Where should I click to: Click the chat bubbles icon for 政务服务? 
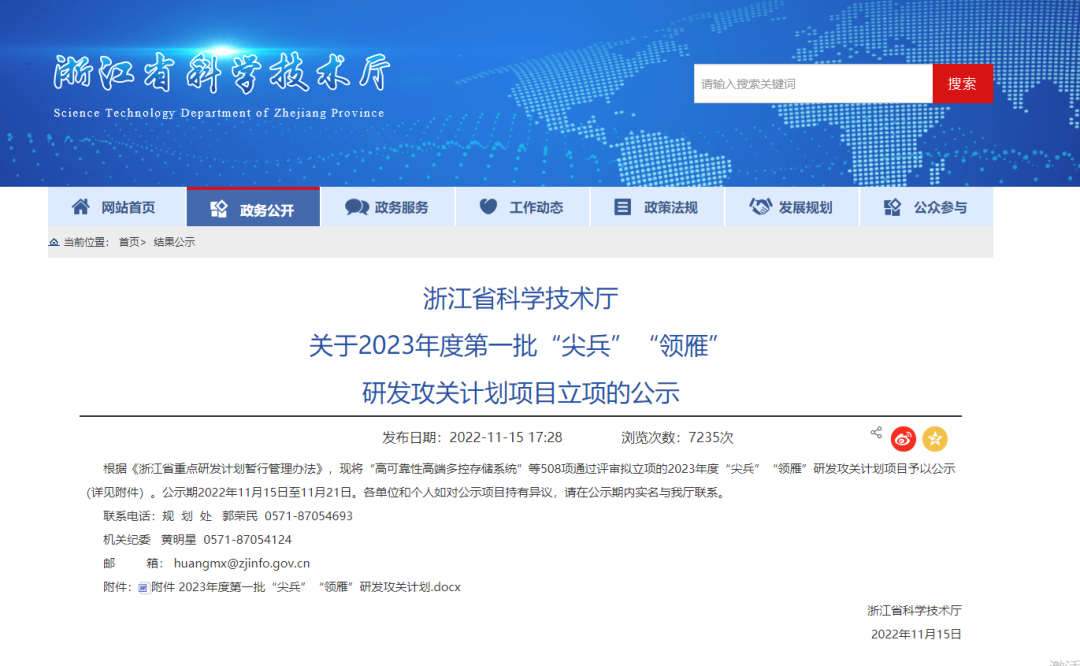click(x=357, y=207)
